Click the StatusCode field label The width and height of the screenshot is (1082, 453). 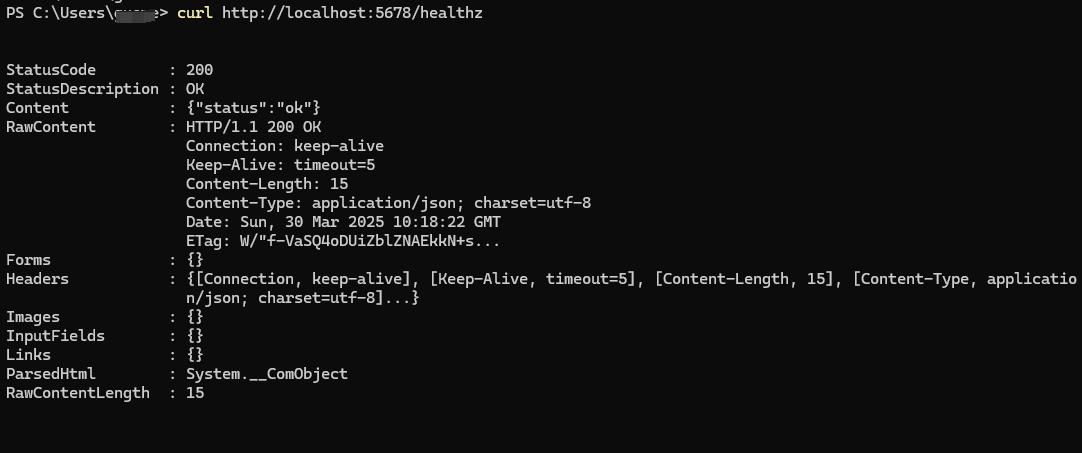click(51, 70)
